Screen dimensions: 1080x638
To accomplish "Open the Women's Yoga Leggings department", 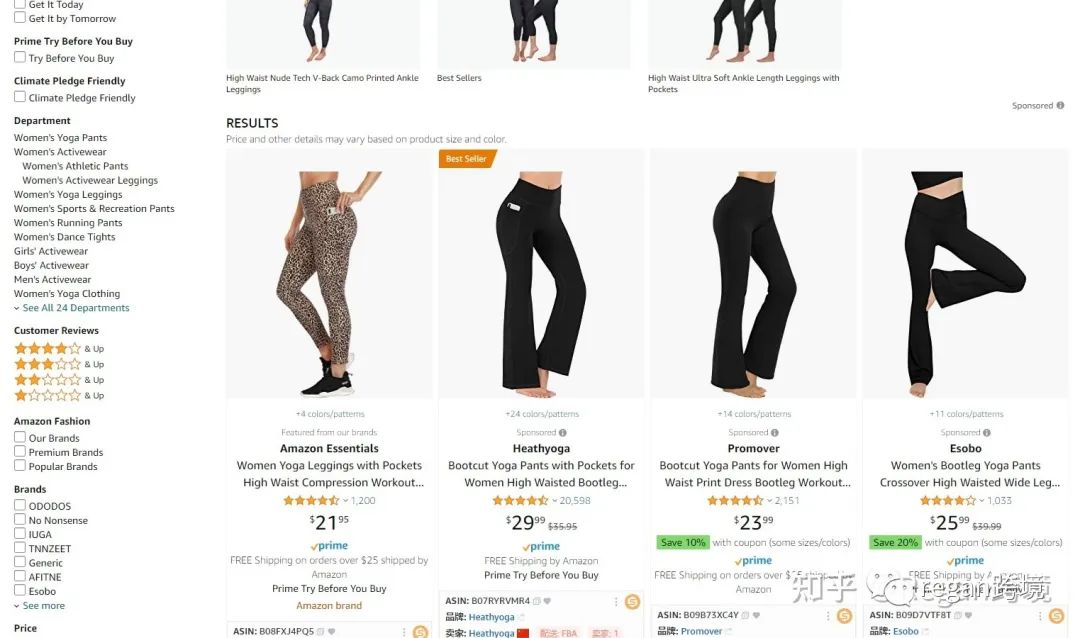I will [x=68, y=194].
